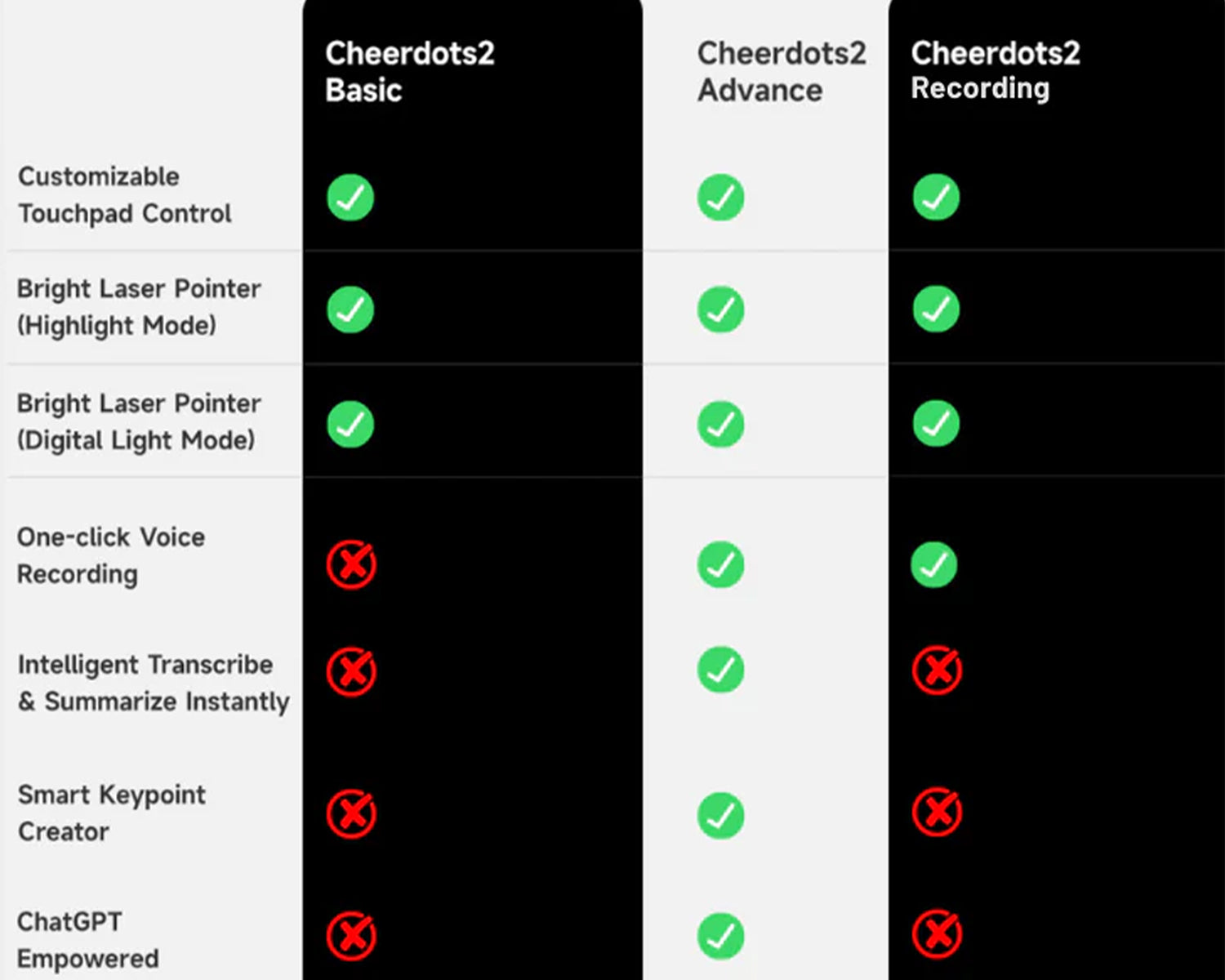Image resolution: width=1225 pixels, height=980 pixels.
Task: Click Advance's Smart Keypoint Creator checkmark
Action: 720,815
